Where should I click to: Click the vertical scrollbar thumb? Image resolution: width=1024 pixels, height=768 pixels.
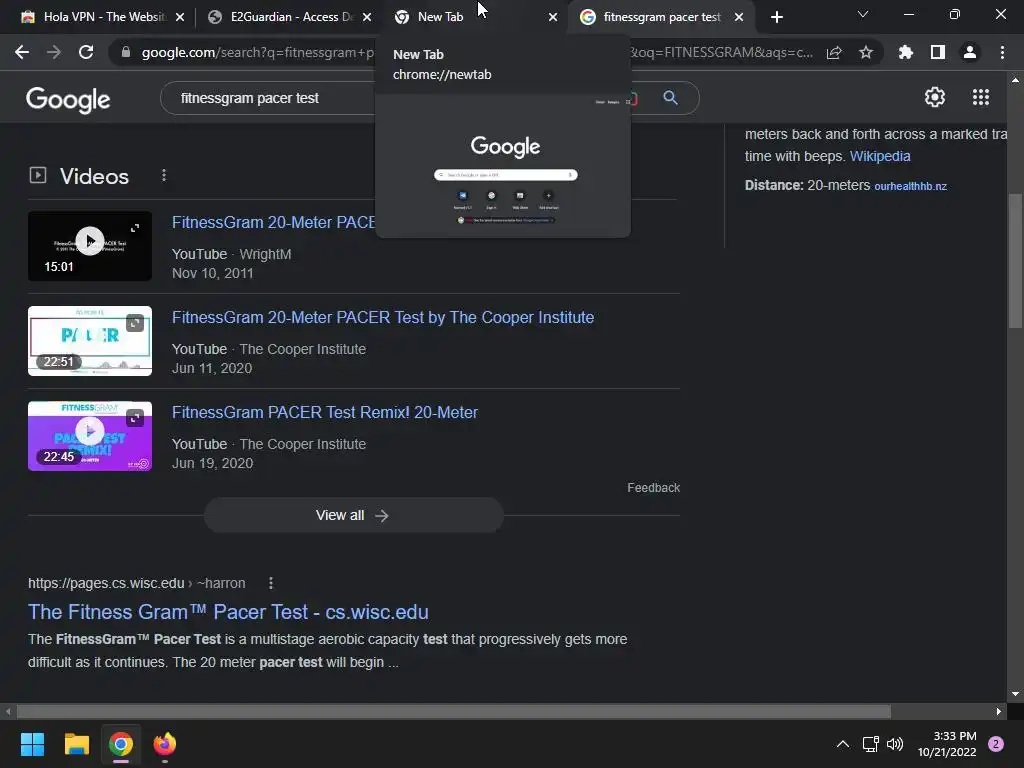click(1015, 261)
